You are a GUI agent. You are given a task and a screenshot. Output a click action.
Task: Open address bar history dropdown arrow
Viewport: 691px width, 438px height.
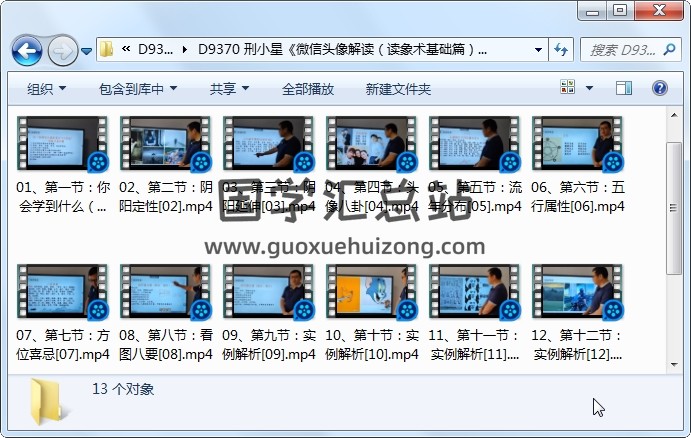pos(538,49)
